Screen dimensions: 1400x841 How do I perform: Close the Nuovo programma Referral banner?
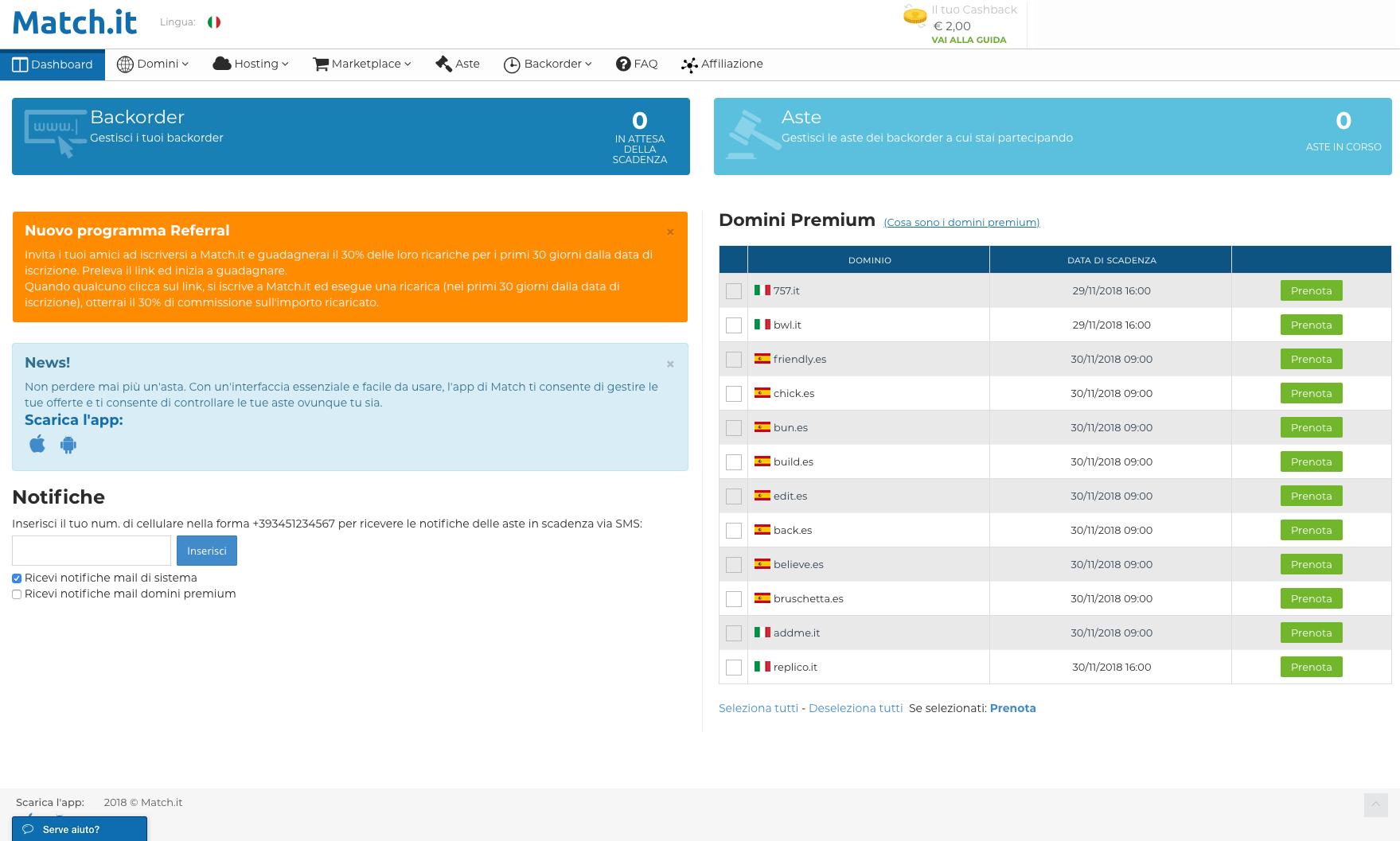(x=670, y=232)
